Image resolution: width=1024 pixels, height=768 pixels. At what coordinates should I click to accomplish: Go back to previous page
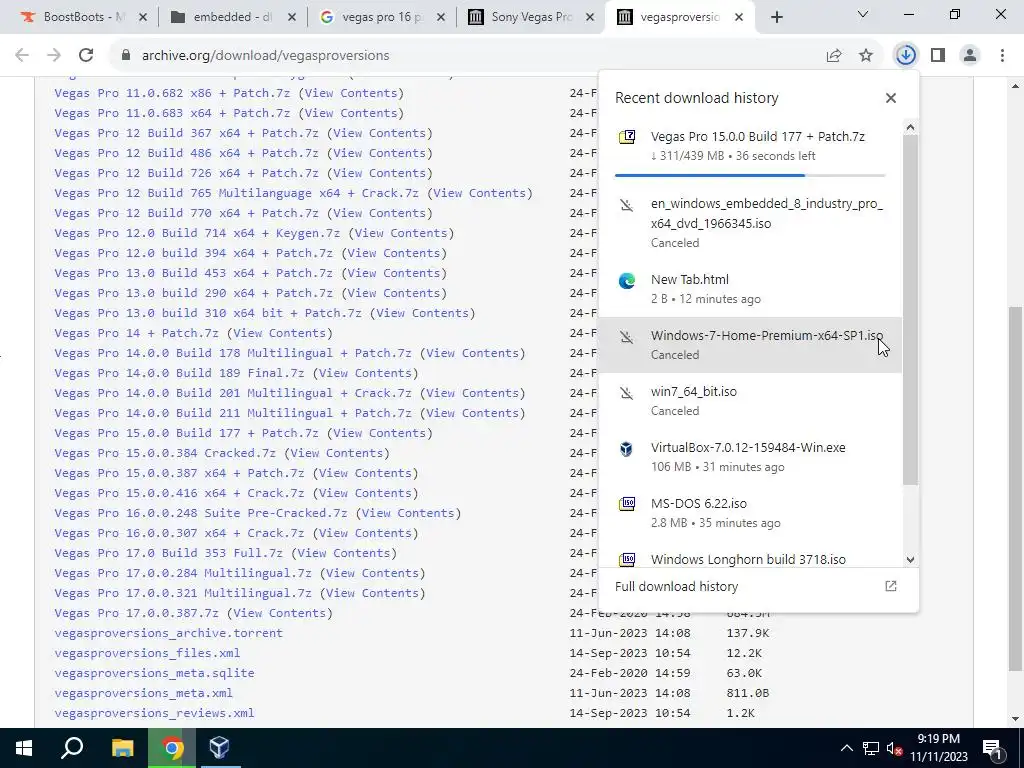[x=22, y=56]
